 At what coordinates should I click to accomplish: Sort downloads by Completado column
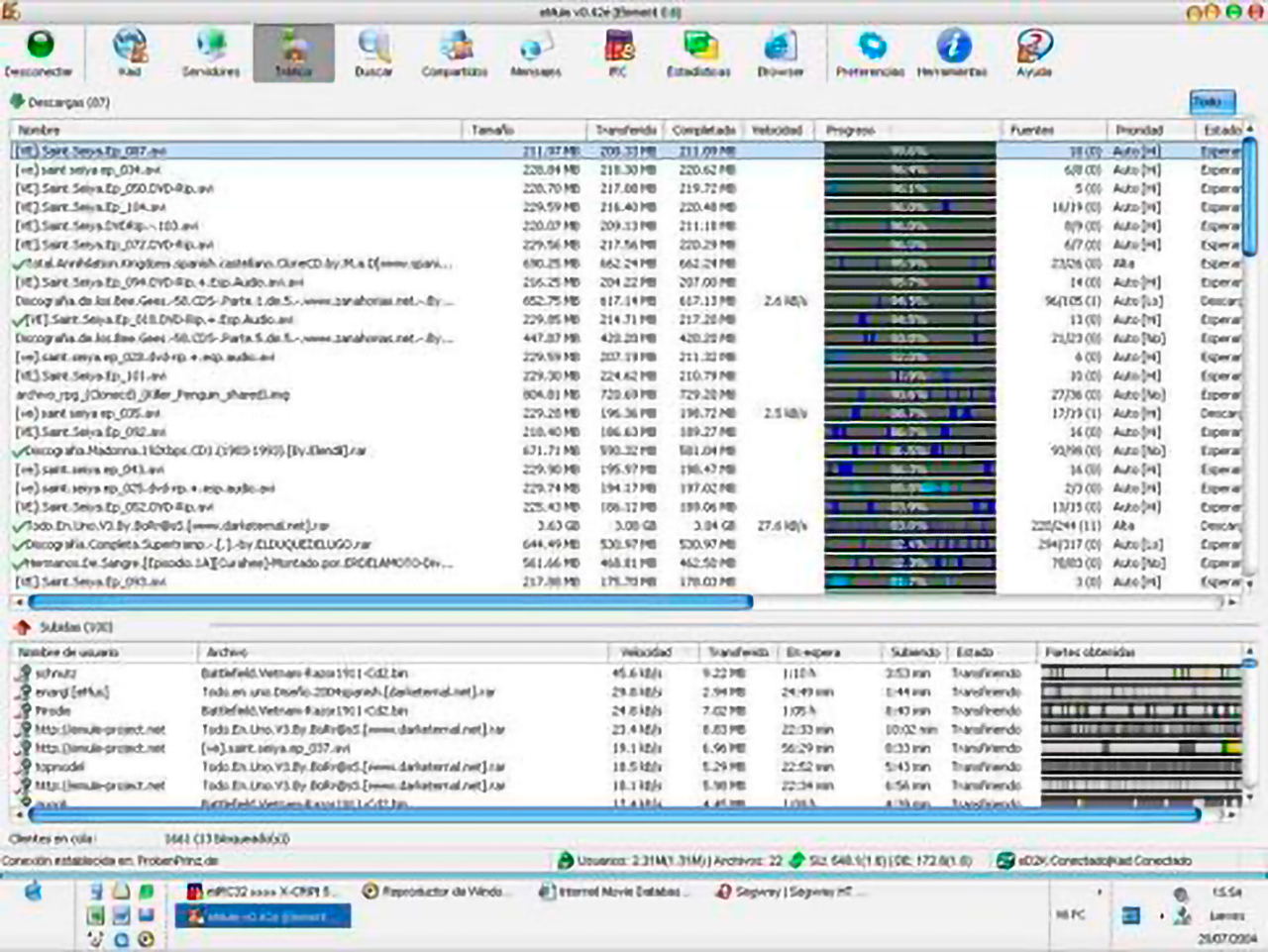[703, 130]
